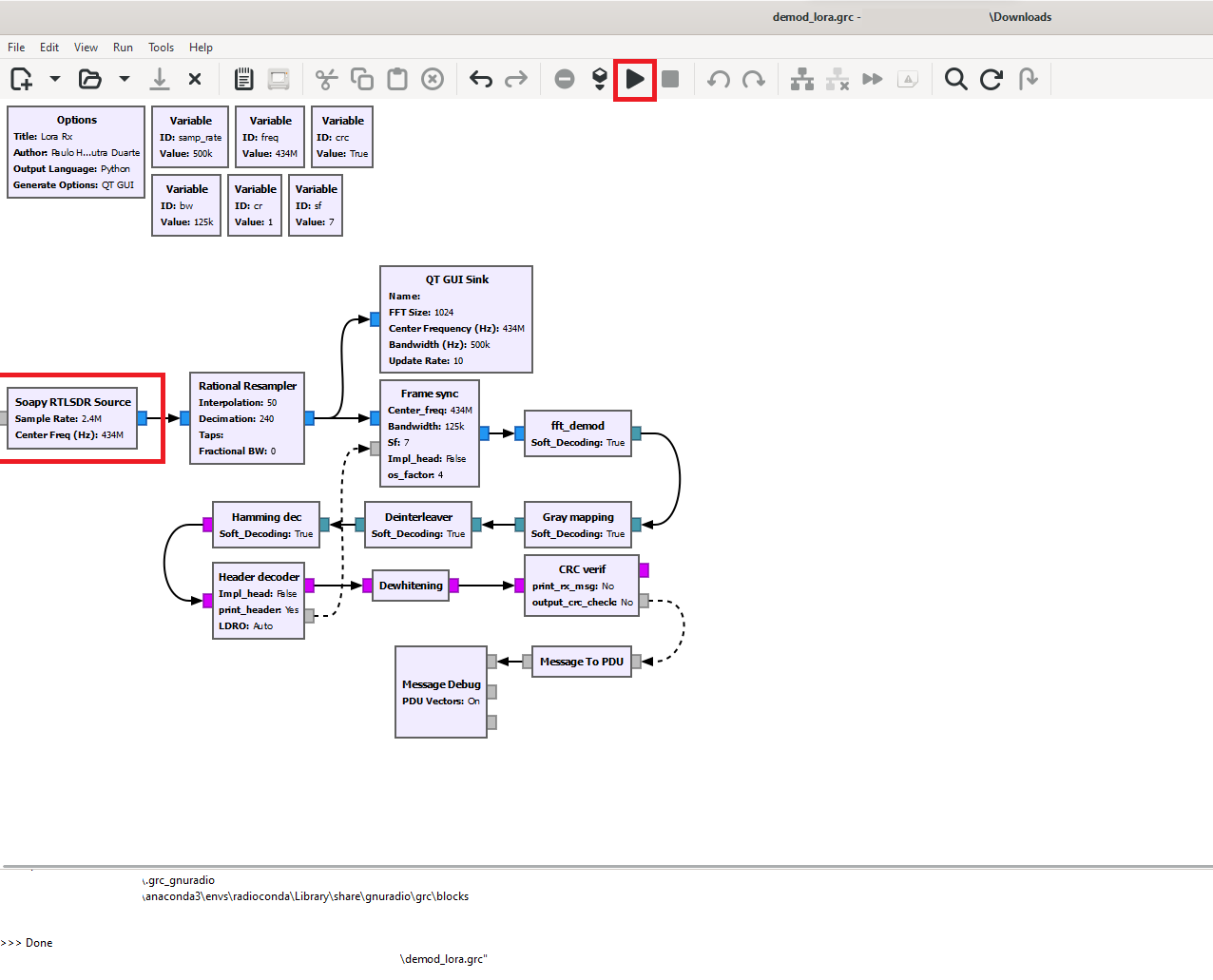
Task: Select the QT GUI Sink block
Action: pyautogui.click(x=456, y=319)
